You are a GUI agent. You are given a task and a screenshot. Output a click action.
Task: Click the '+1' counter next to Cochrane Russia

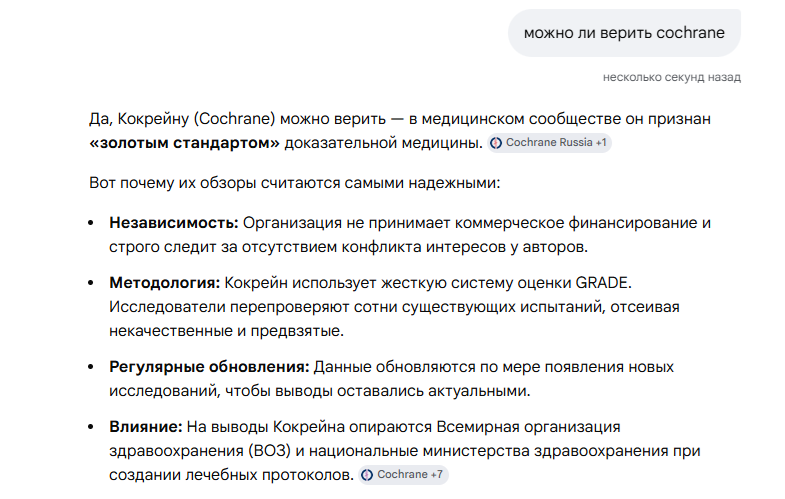[601, 143]
